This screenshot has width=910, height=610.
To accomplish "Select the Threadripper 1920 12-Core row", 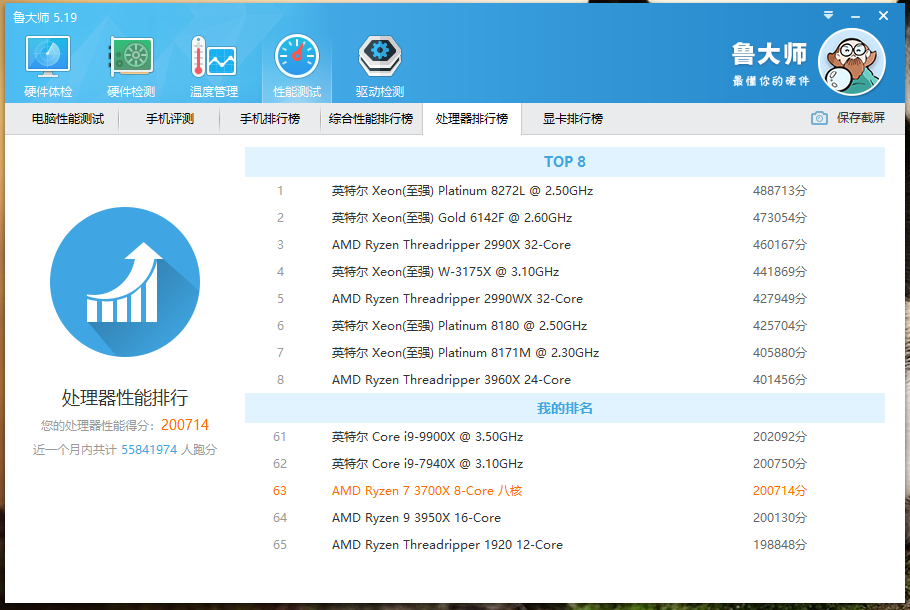I will point(565,544).
